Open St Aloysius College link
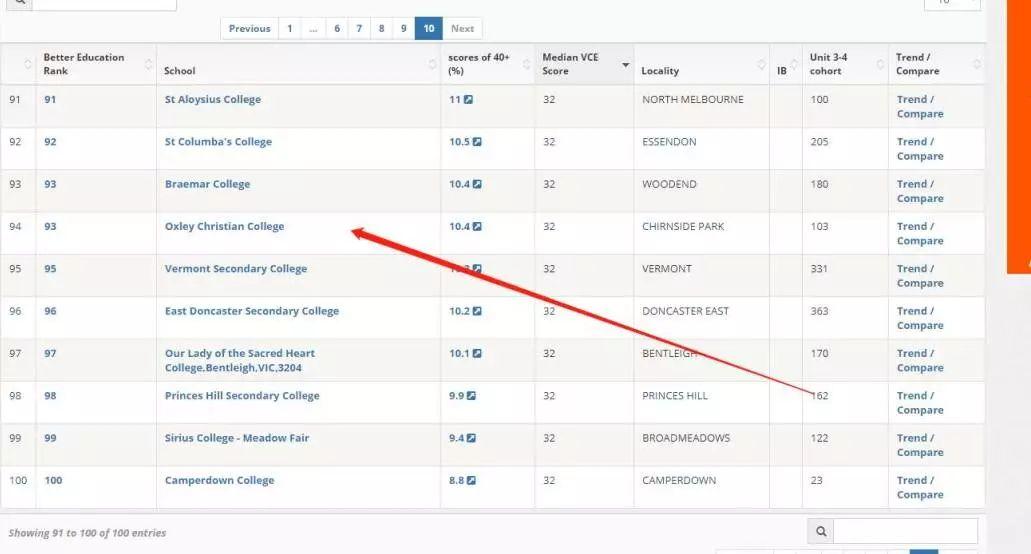 (x=212, y=99)
